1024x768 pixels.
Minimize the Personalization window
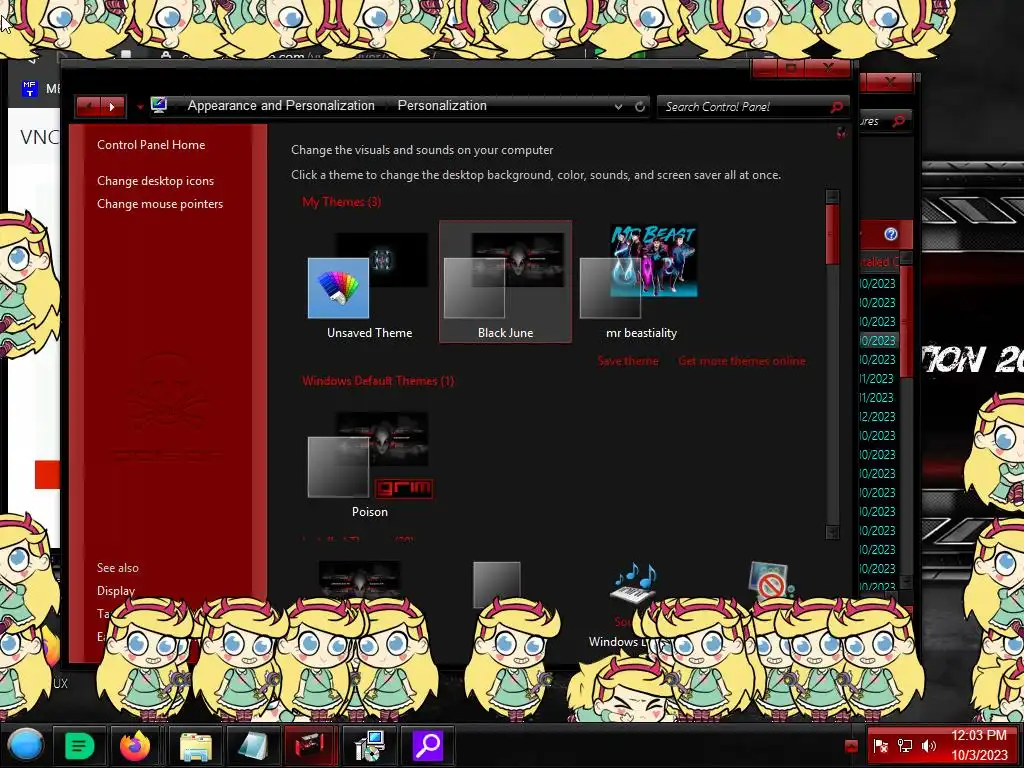pos(766,68)
